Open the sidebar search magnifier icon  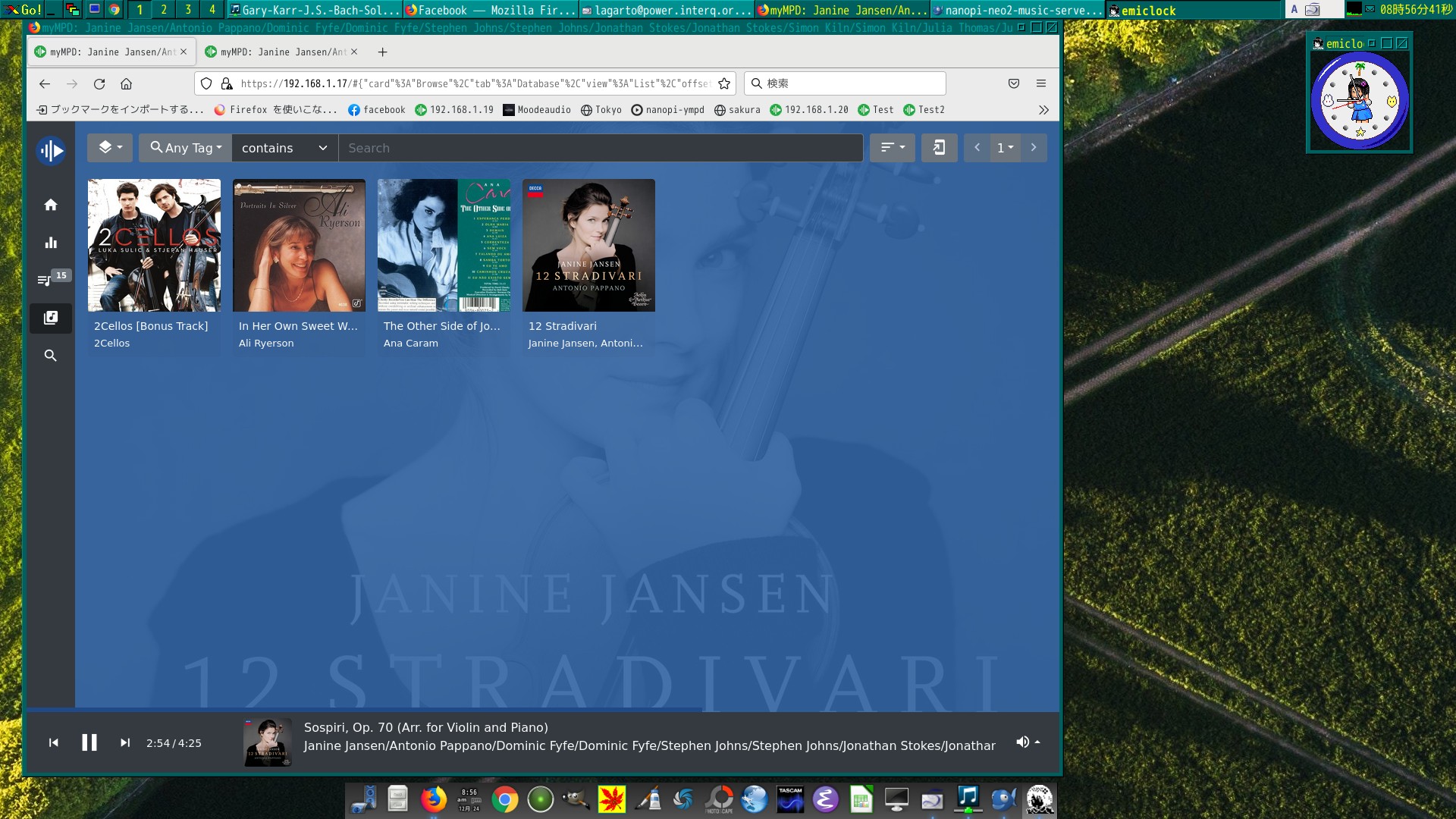coord(51,356)
